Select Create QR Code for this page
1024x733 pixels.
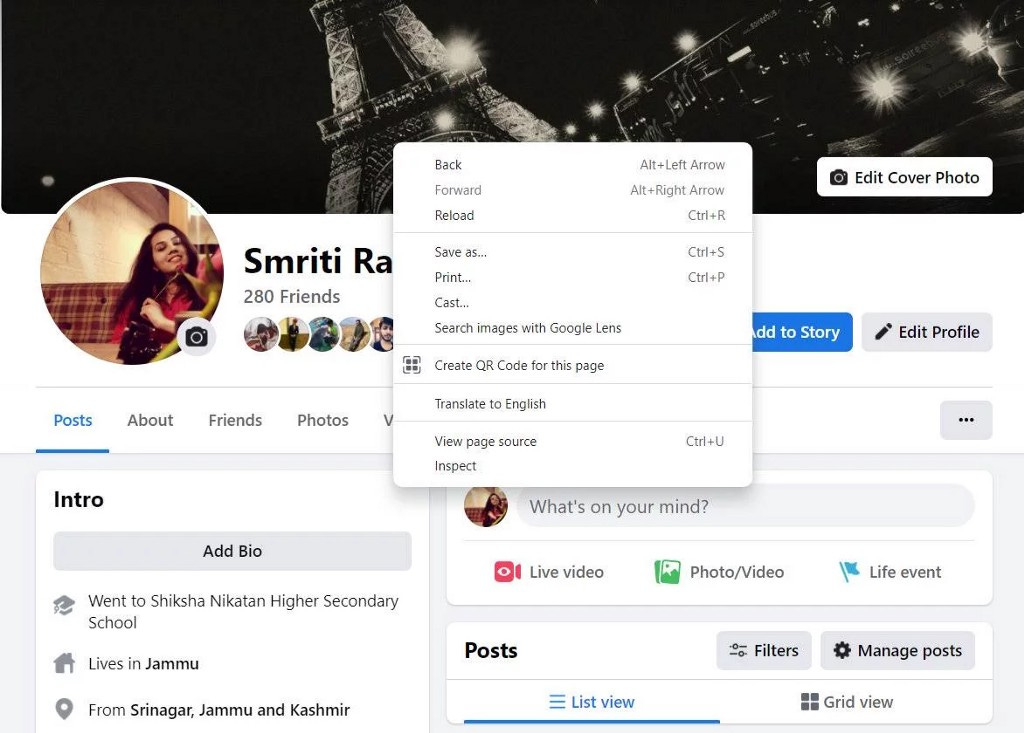(x=573, y=365)
